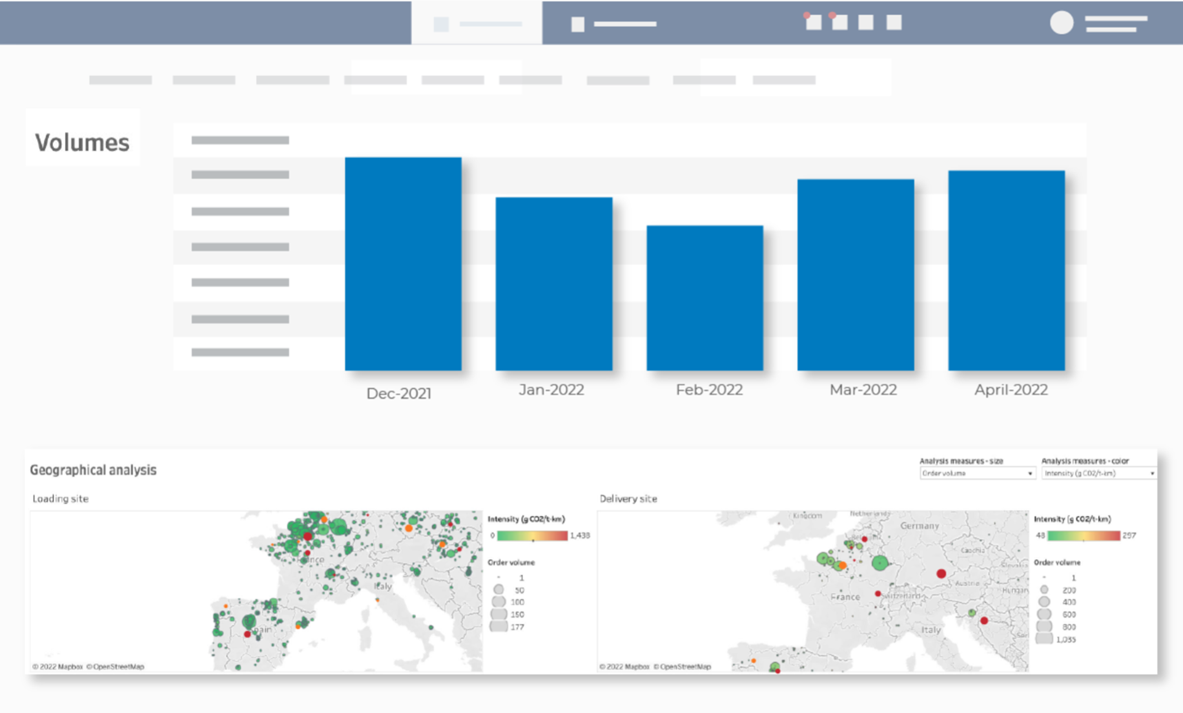This screenshot has width=1183, height=713.
Task: Click the "Feb-2022" axis label
Action: pyautogui.click(x=709, y=389)
